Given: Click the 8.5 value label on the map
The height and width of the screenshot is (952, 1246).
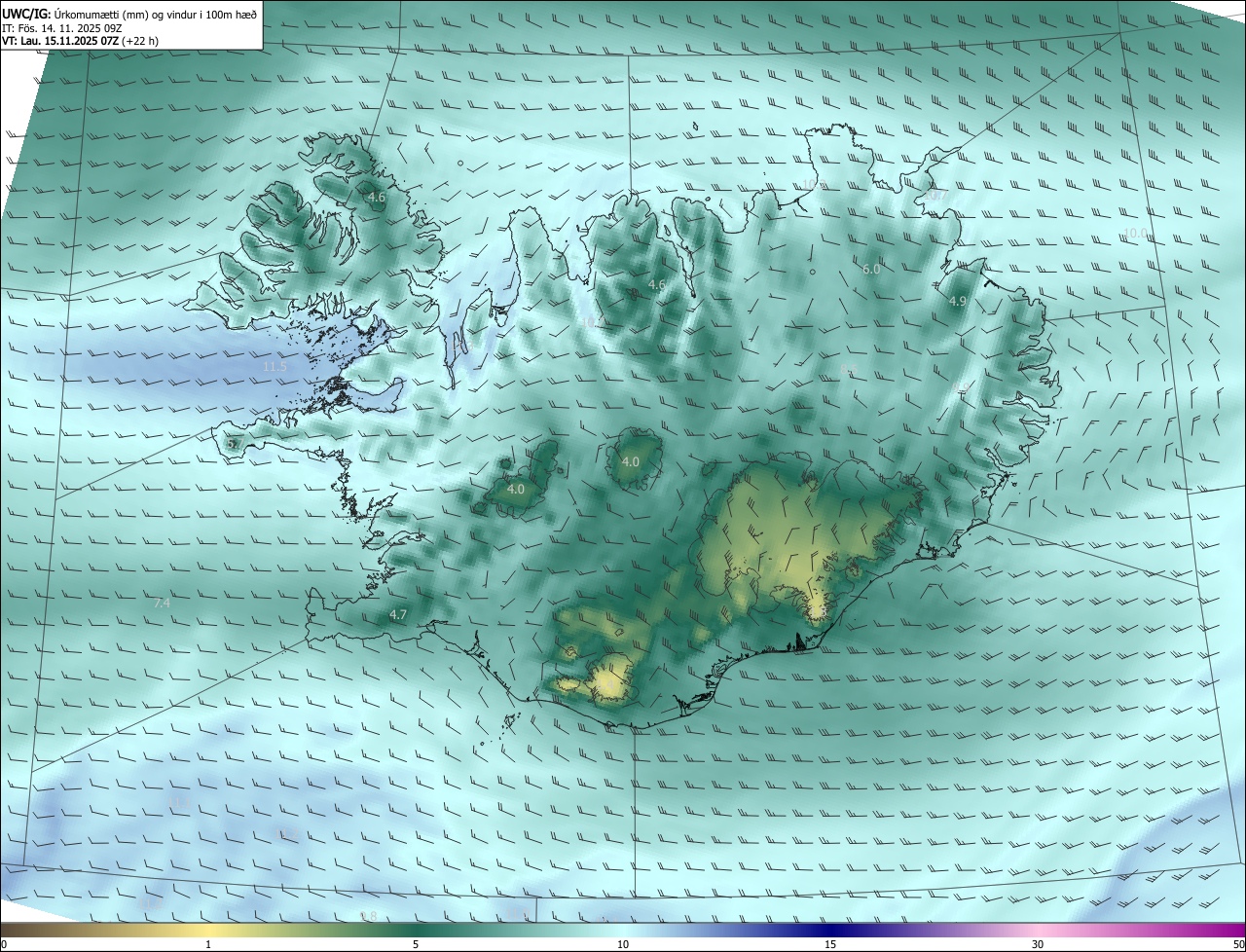Looking at the screenshot, I should [x=847, y=370].
